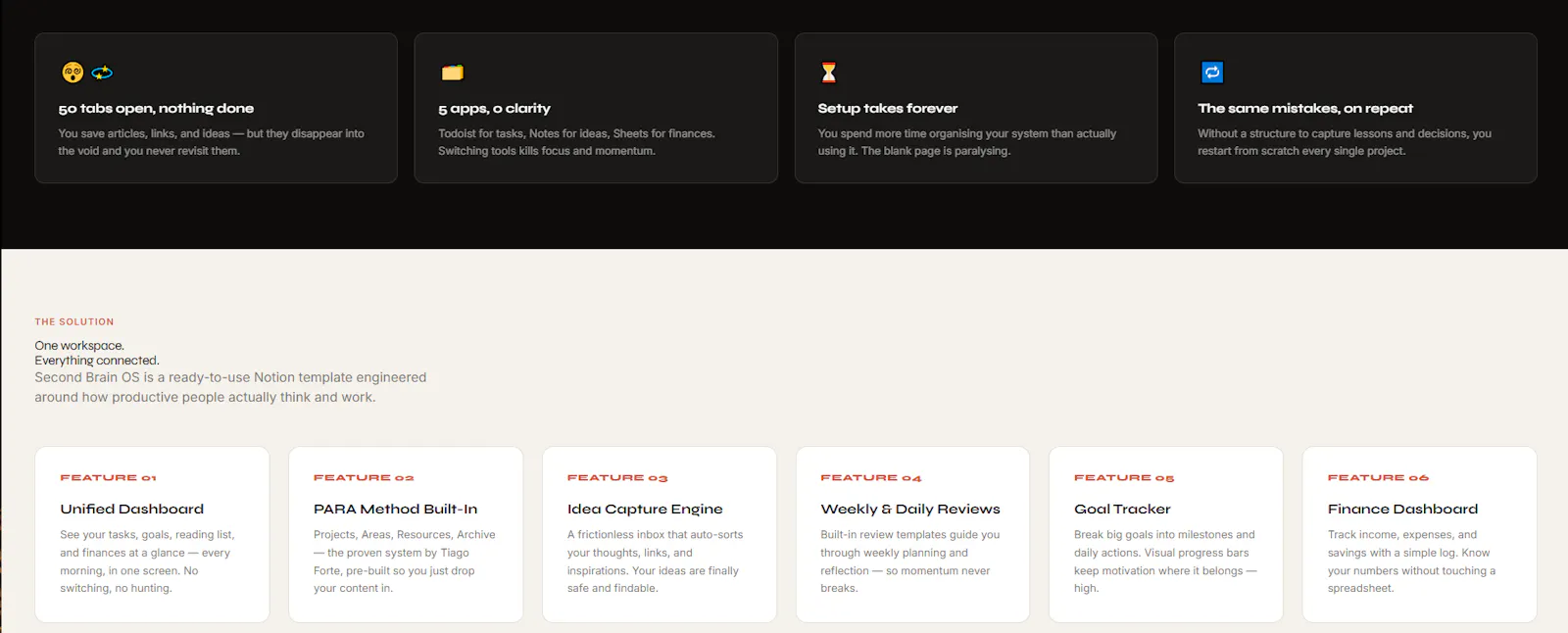Click the 'You spend more time organising' paragraph
This screenshot has height=633, width=1568.
[967, 142]
